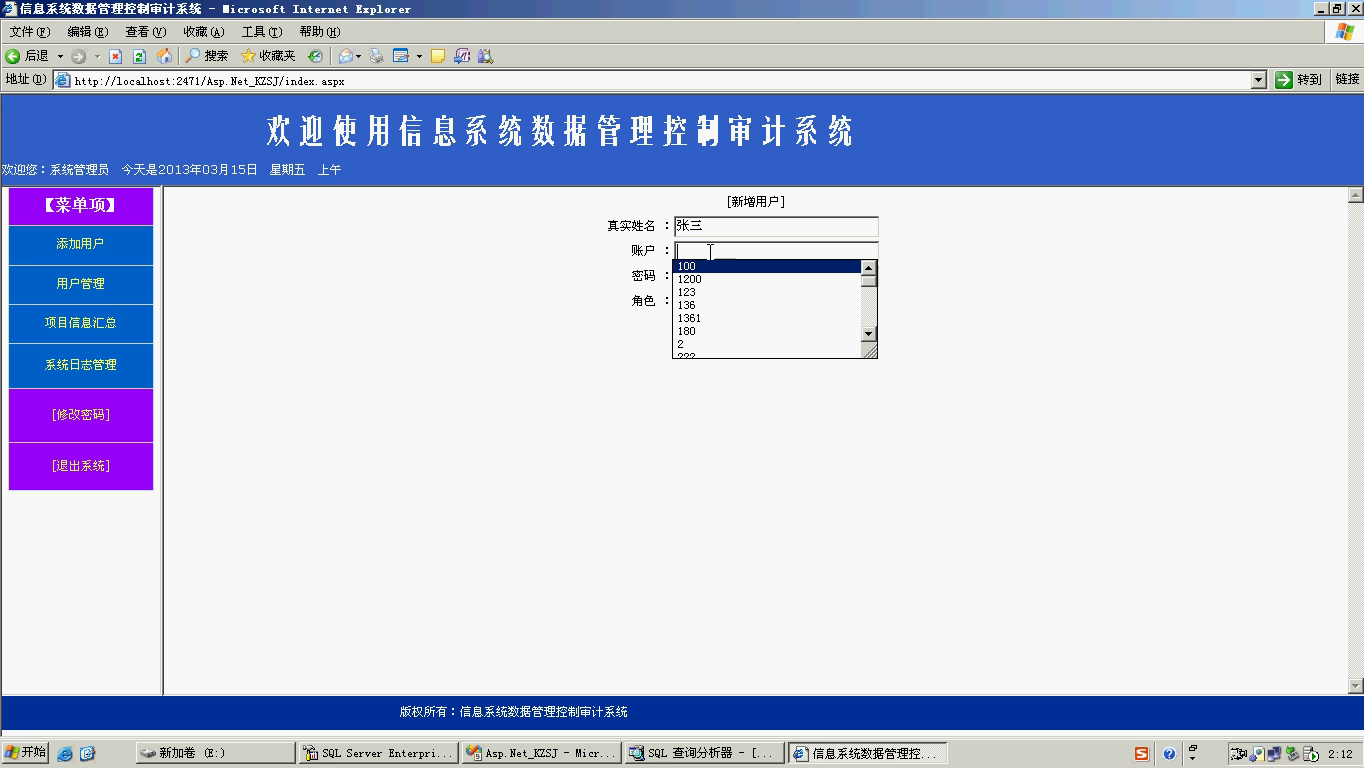Open 系统日志管理 in the sidebar menu
The width and height of the screenshot is (1364, 768).
(x=81, y=365)
